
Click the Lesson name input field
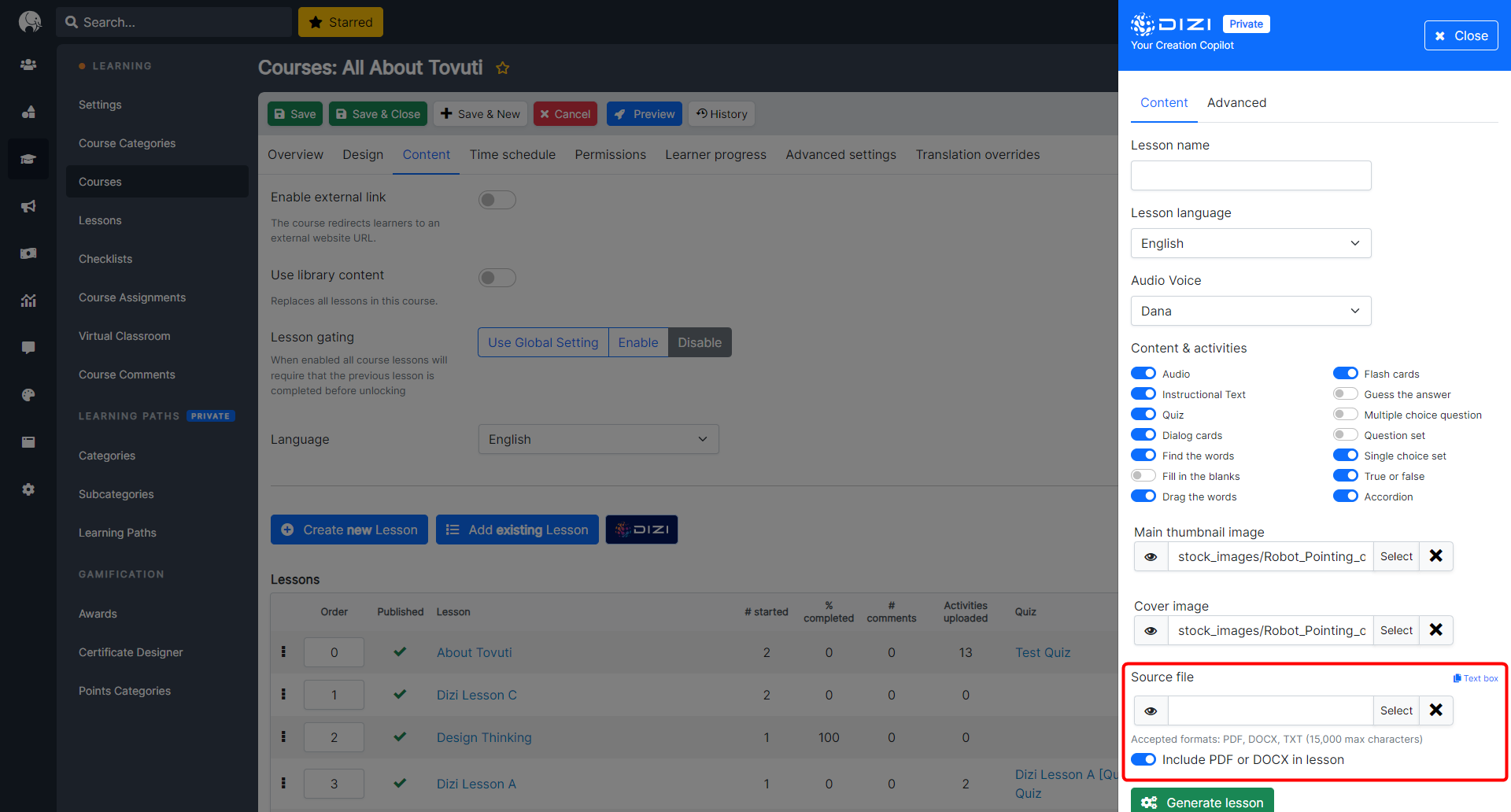coord(1251,175)
